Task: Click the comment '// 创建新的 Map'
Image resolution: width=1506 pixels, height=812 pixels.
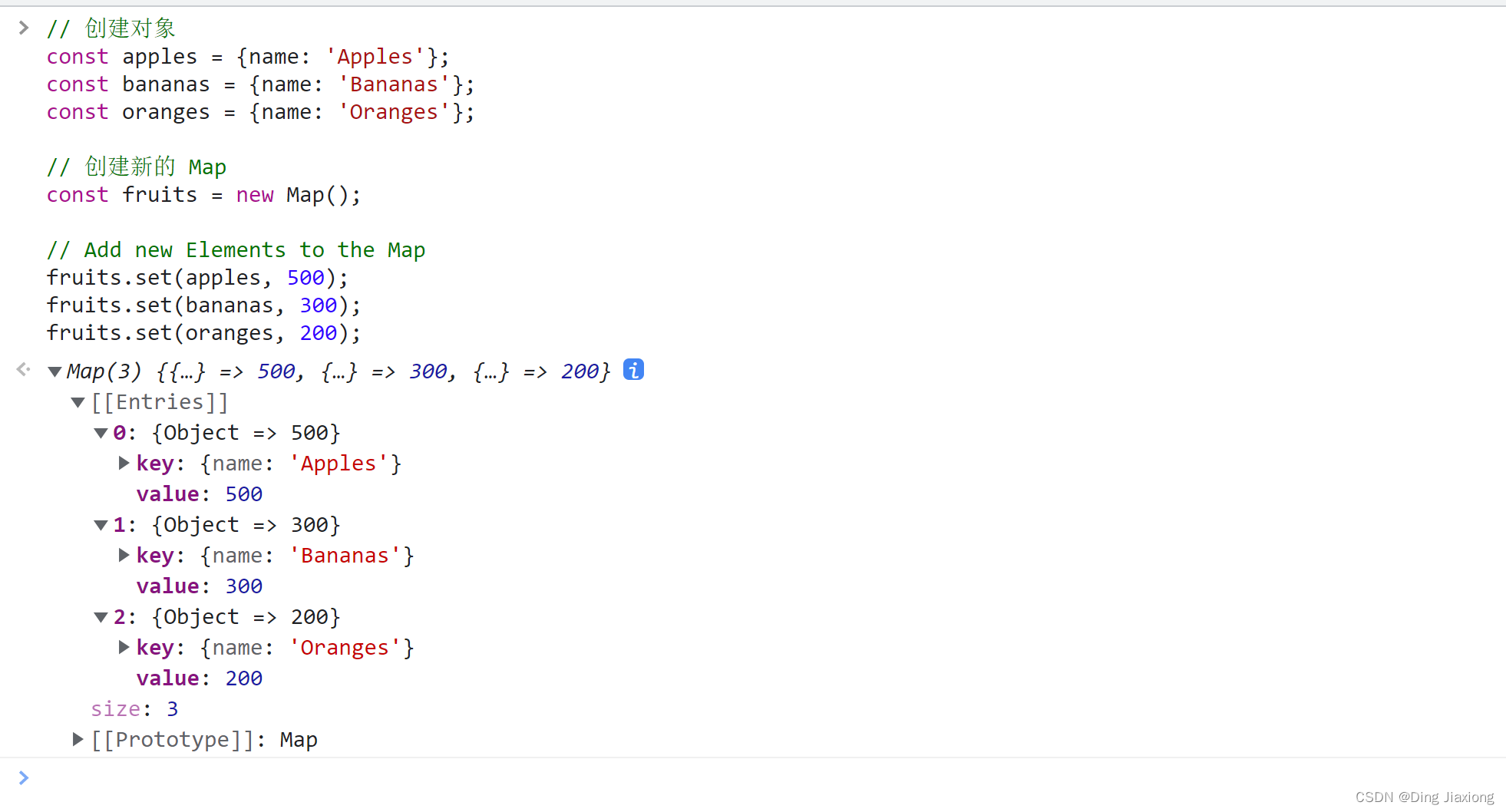Action: (x=137, y=167)
